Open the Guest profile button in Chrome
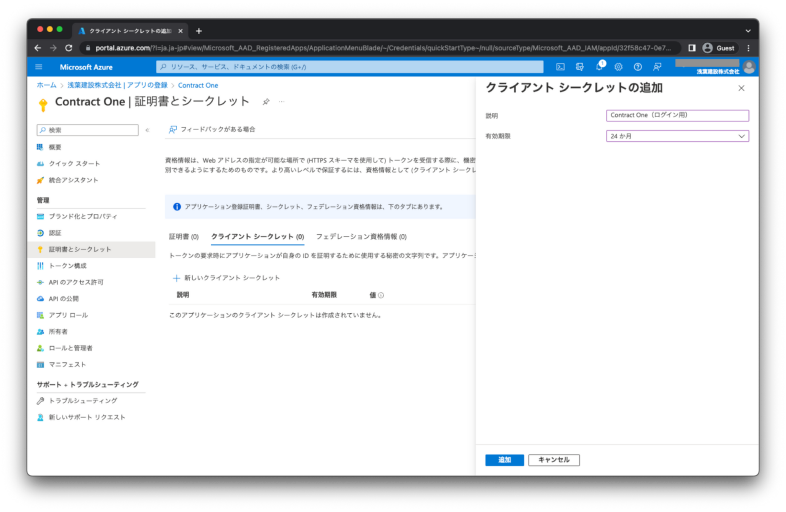 tap(719, 48)
